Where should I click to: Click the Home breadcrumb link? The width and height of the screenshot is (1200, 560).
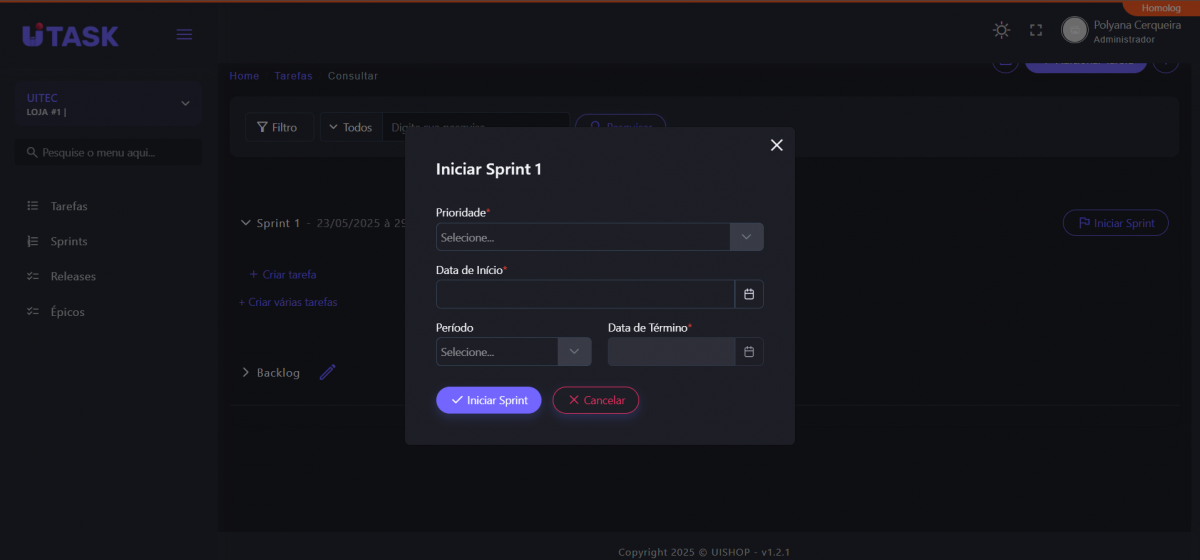pyautogui.click(x=244, y=76)
